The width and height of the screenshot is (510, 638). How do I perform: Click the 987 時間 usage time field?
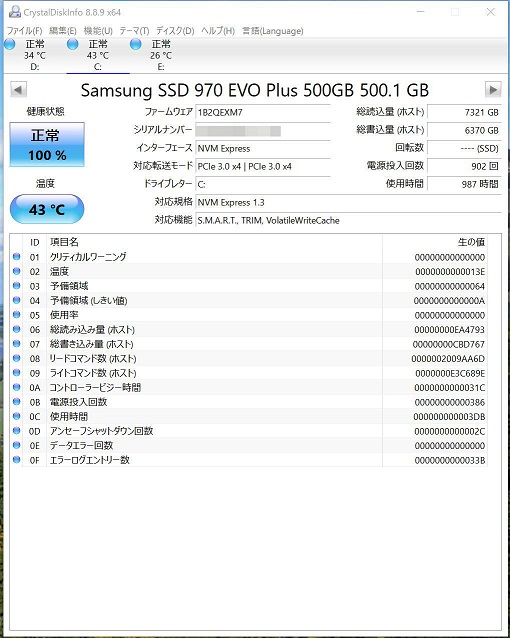click(464, 184)
